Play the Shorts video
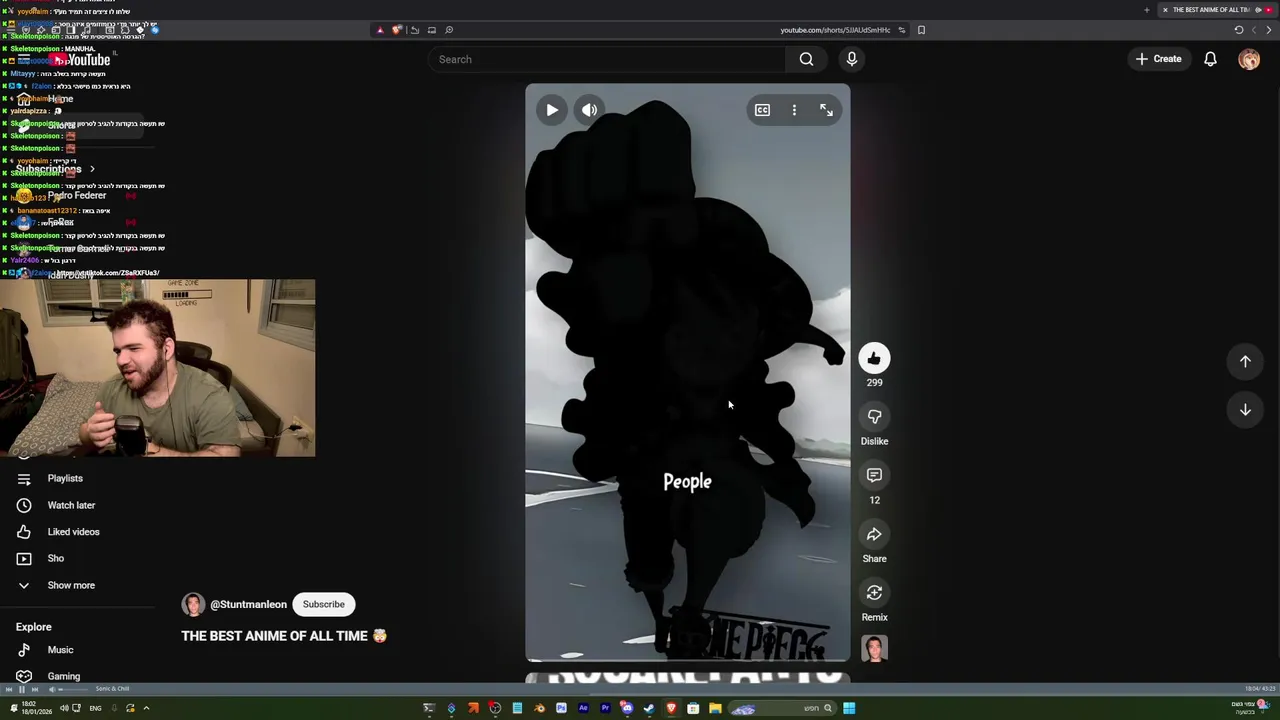Viewport: 1280px width, 720px height. pos(552,110)
